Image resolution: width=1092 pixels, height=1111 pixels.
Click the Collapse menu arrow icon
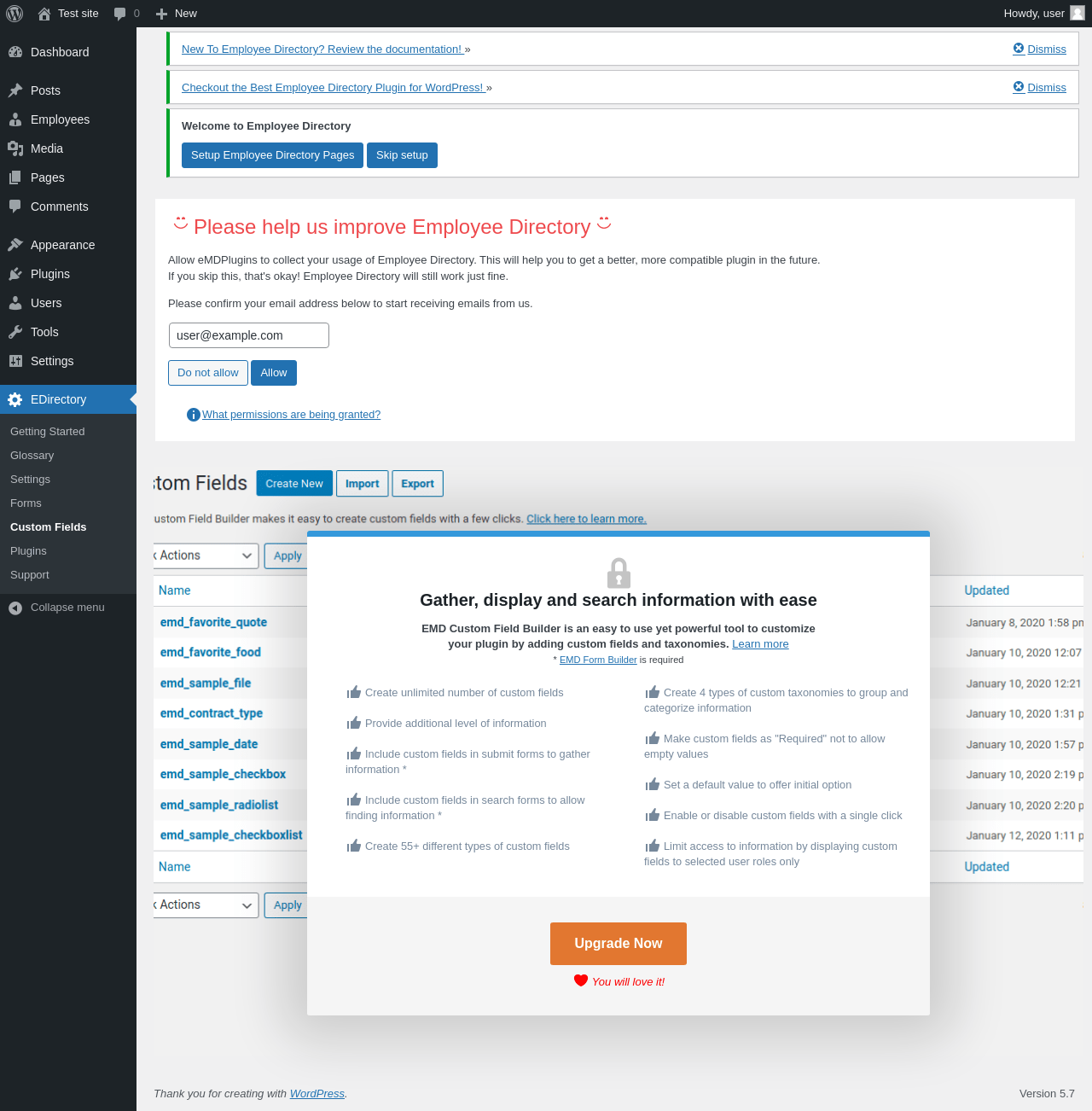click(15, 608)
